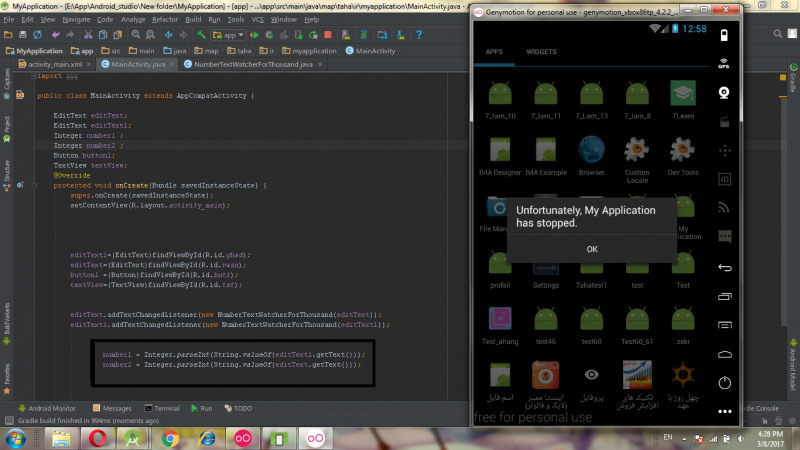
Task: Click Genymotion battery widget icon
Action: point(724,35)
